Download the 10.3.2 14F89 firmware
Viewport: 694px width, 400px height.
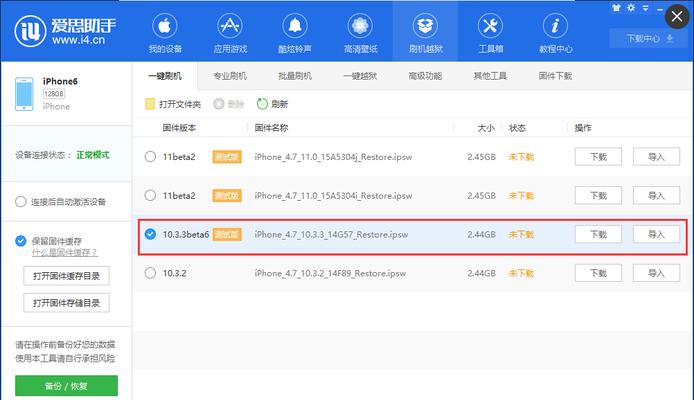pyautogui.click(x=598, y=273)
